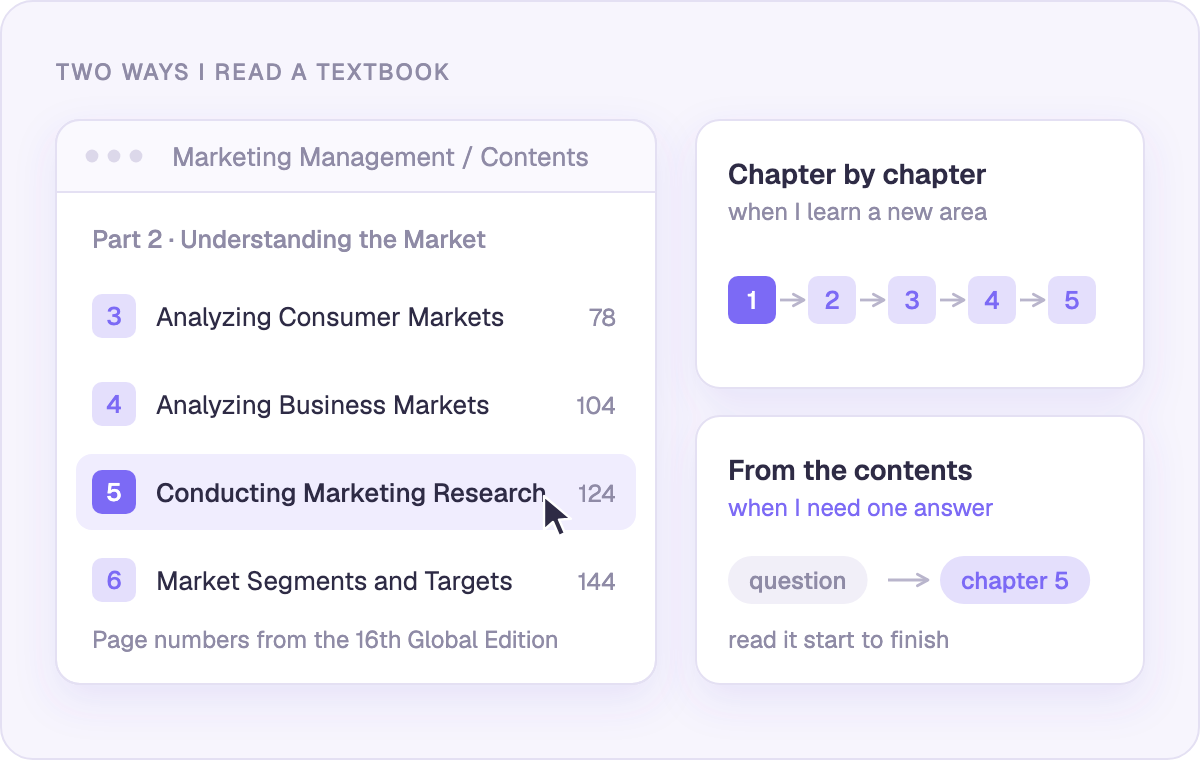Click page number 124
The width and height of the screenshot is (1200, 760).
(x=597, y=494)
